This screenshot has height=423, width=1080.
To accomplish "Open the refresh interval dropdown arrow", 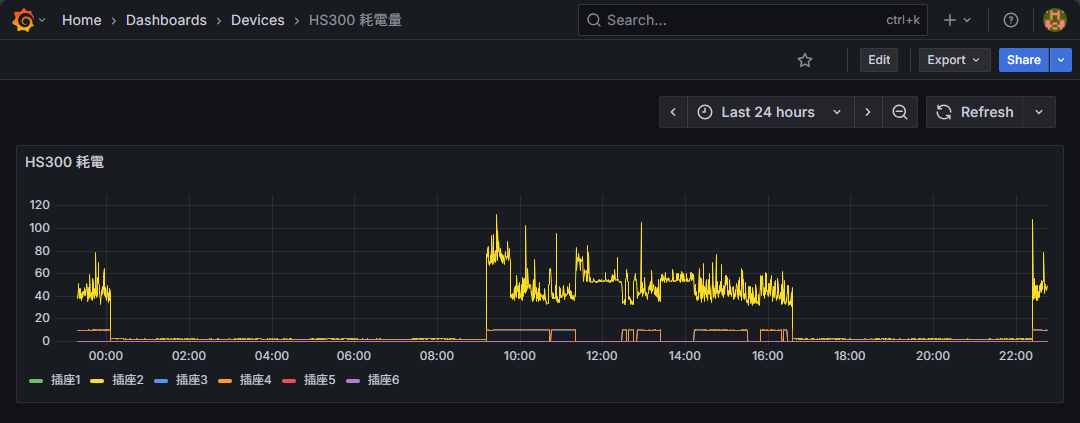I will [x=1040, y=112].
